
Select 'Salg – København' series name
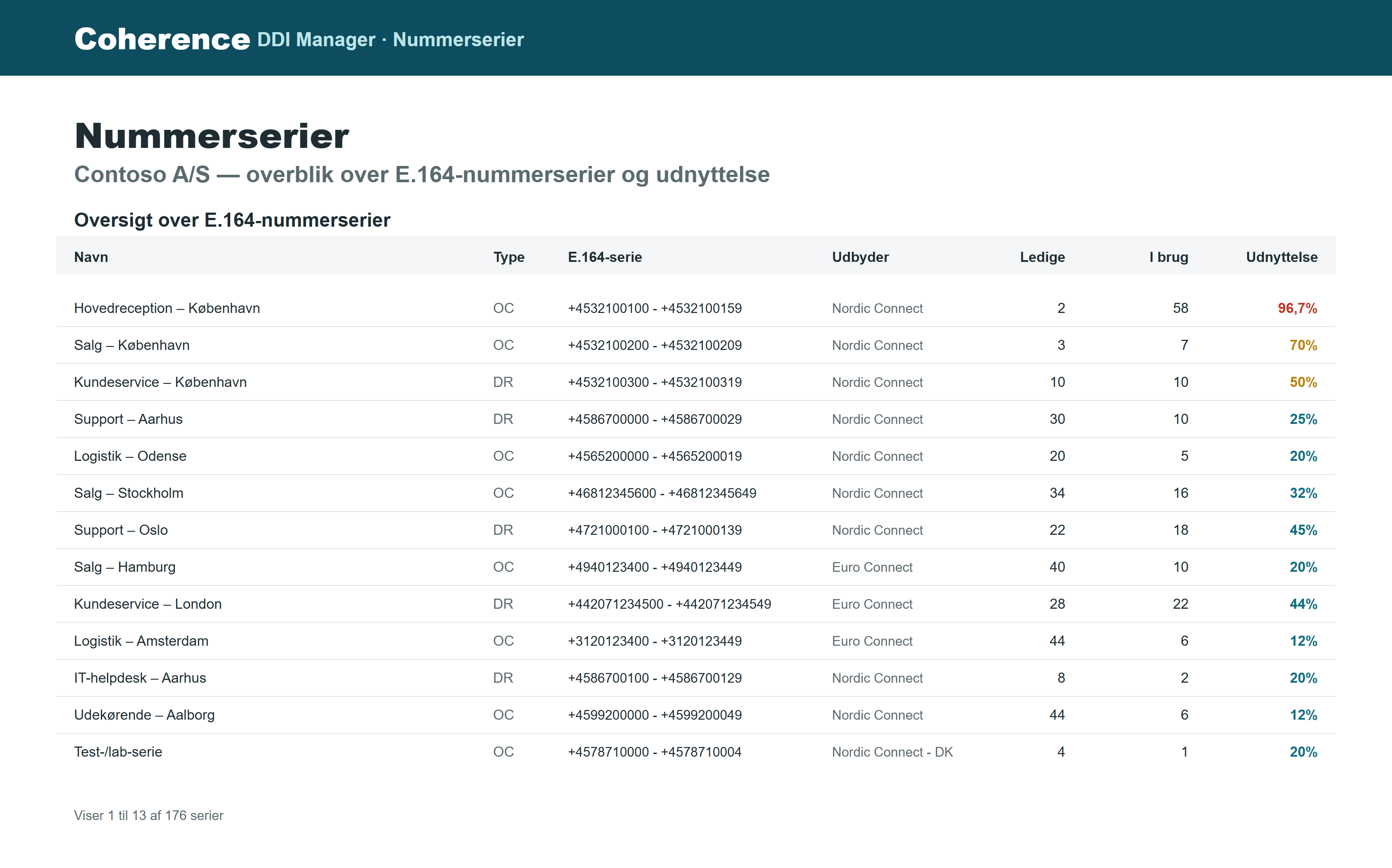[x=132, y=345]
